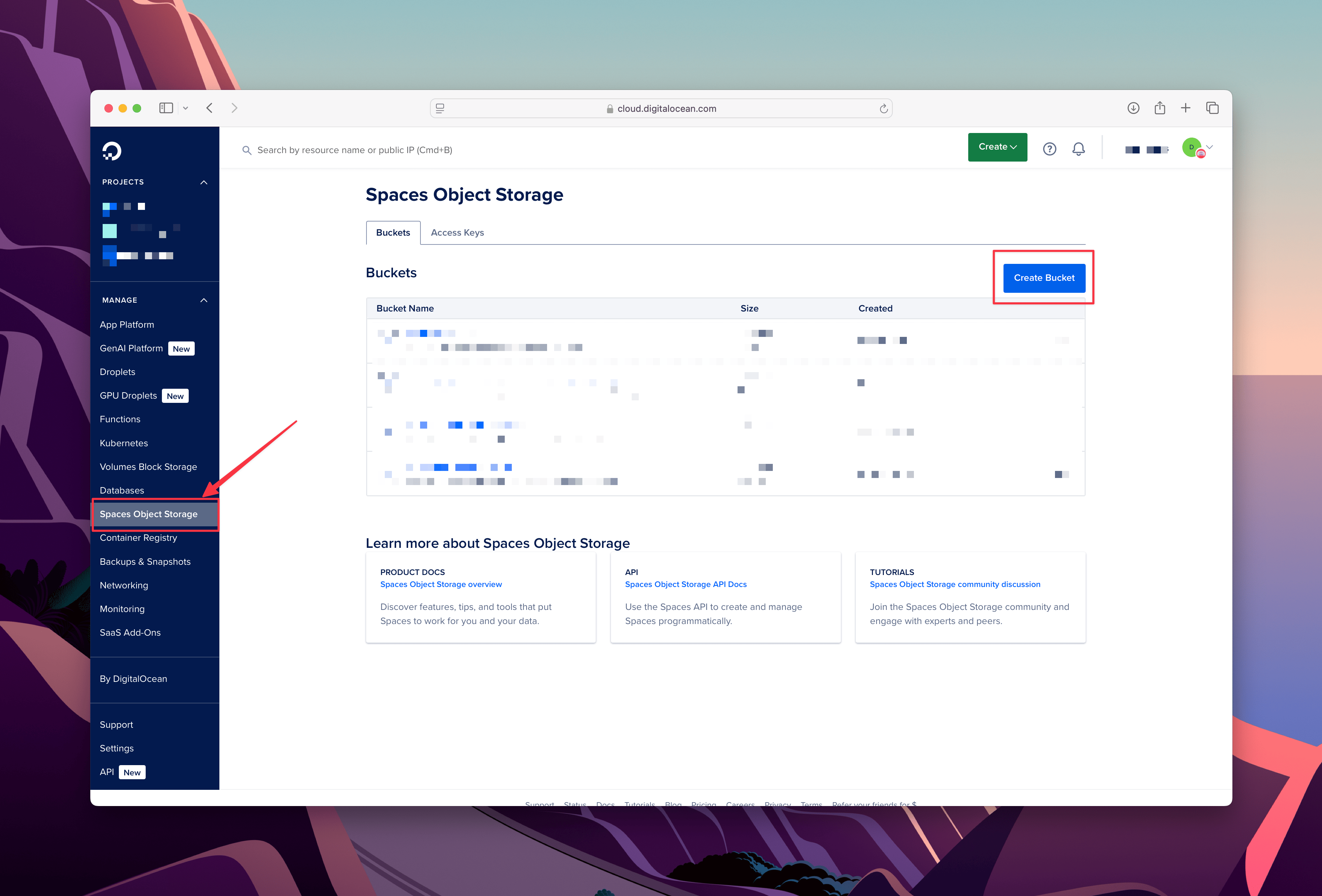Expand the account menu chevron beside the avatar

[1210, 147]
